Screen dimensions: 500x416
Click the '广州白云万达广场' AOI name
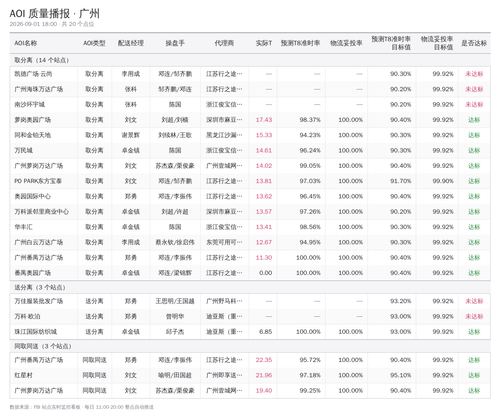tap(39, 242)
